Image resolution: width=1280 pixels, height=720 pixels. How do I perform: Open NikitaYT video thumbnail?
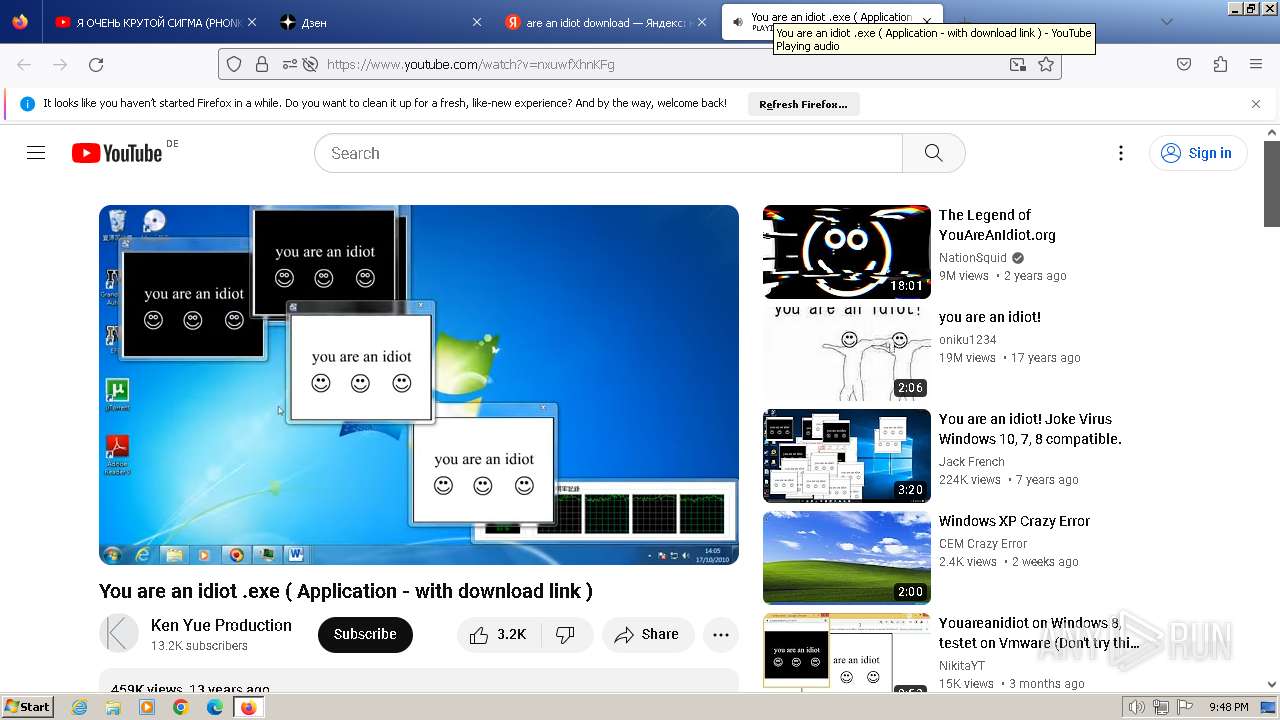click(x=847, y=652)
